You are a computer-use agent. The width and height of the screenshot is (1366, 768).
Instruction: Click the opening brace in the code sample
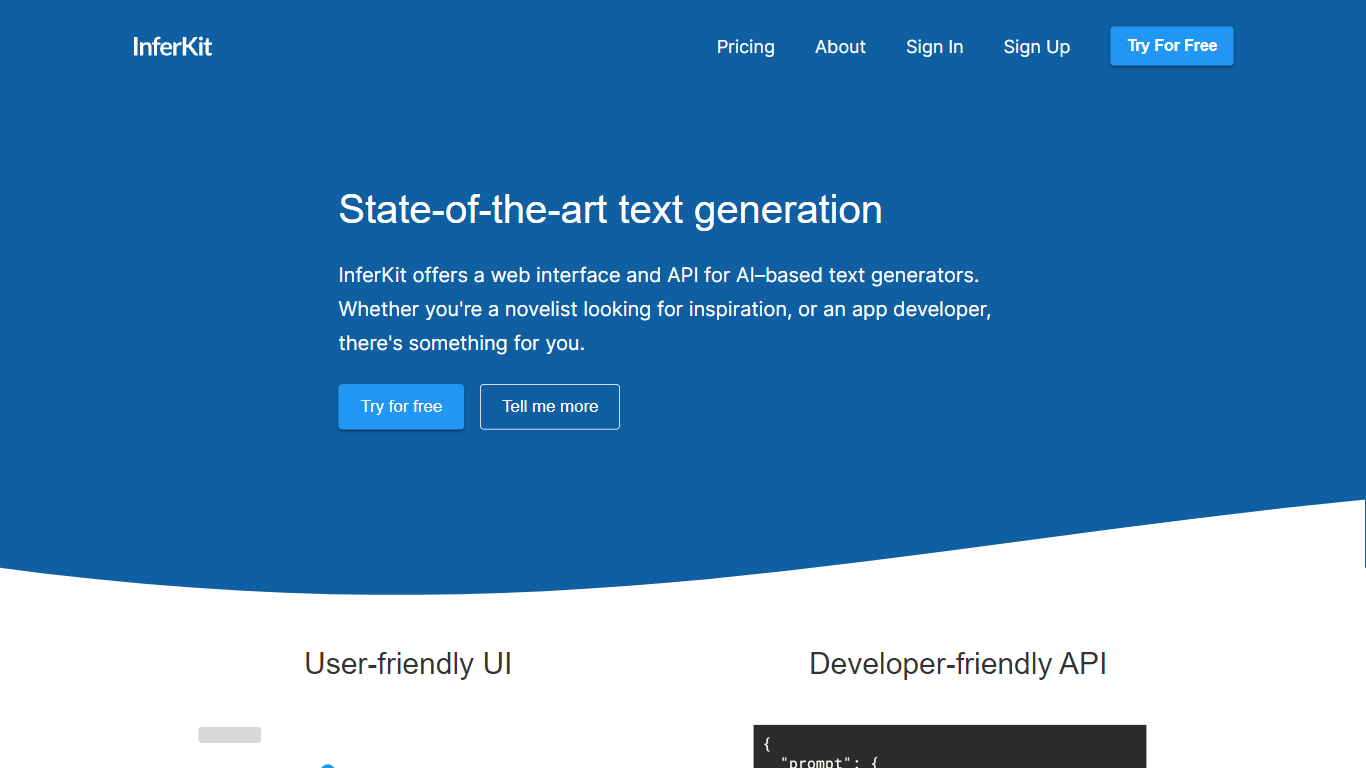click(767, 744)
